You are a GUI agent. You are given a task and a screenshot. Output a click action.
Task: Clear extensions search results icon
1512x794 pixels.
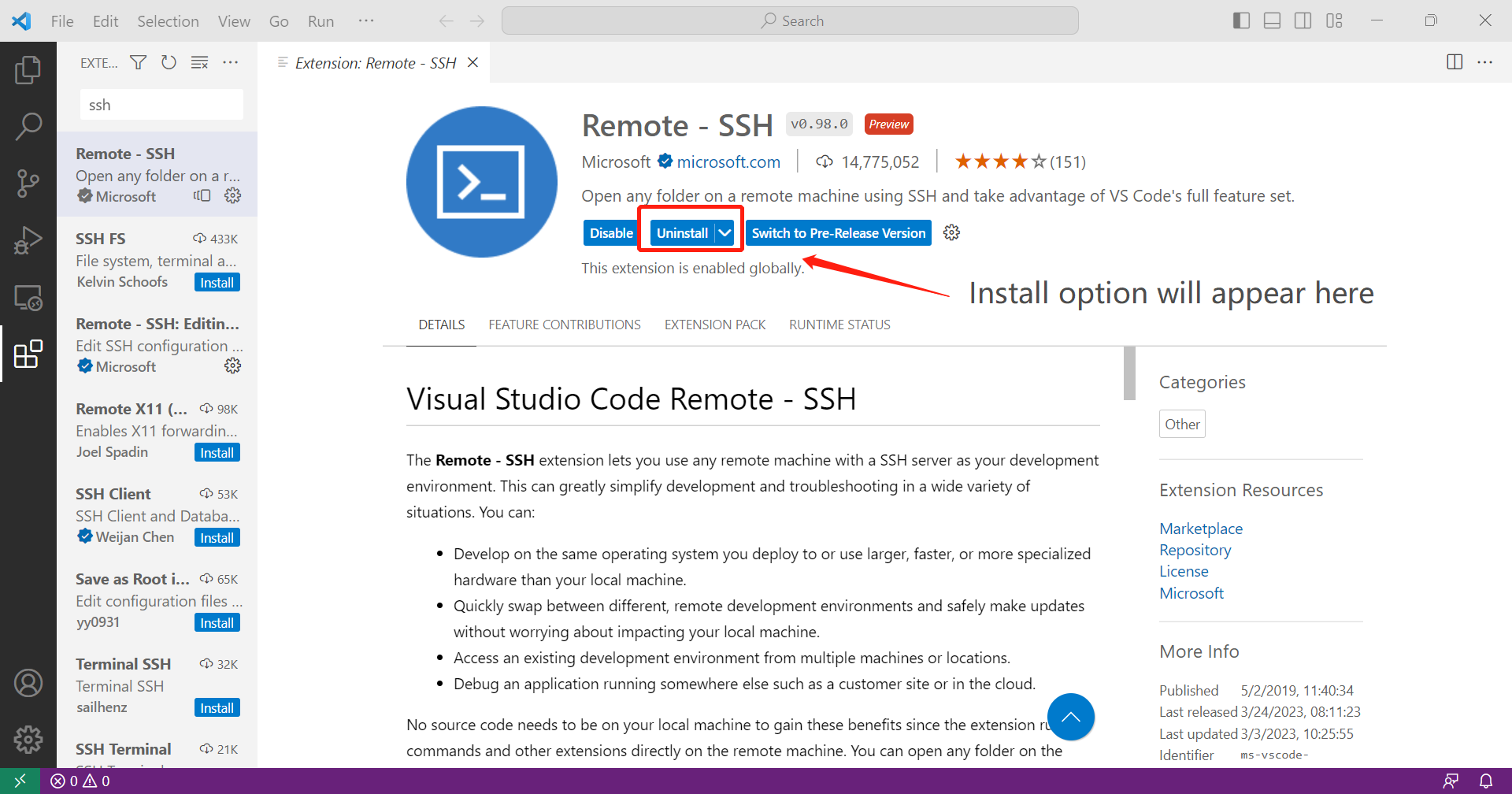[200, 62]
